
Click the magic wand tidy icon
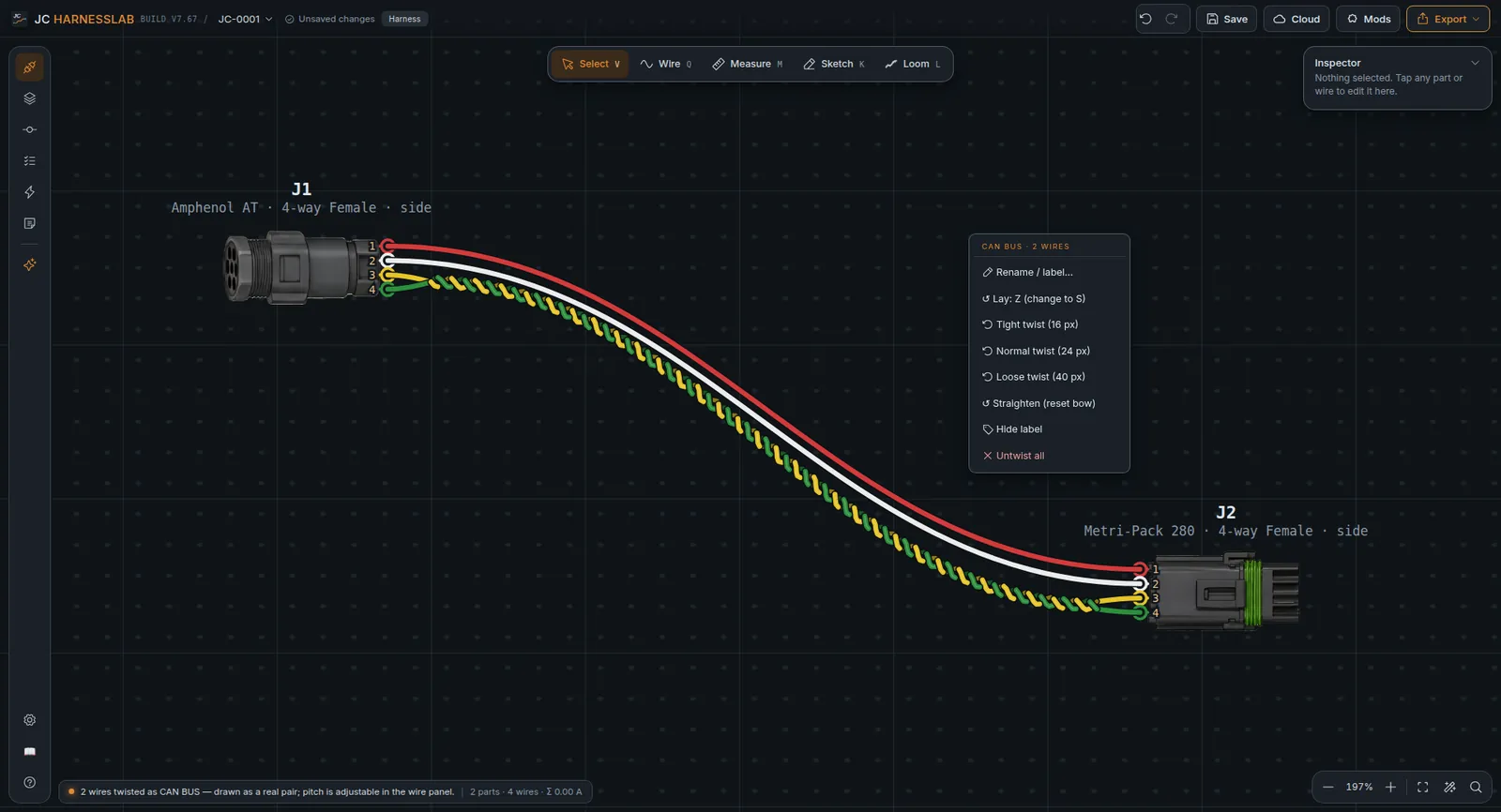(1449, 788)
